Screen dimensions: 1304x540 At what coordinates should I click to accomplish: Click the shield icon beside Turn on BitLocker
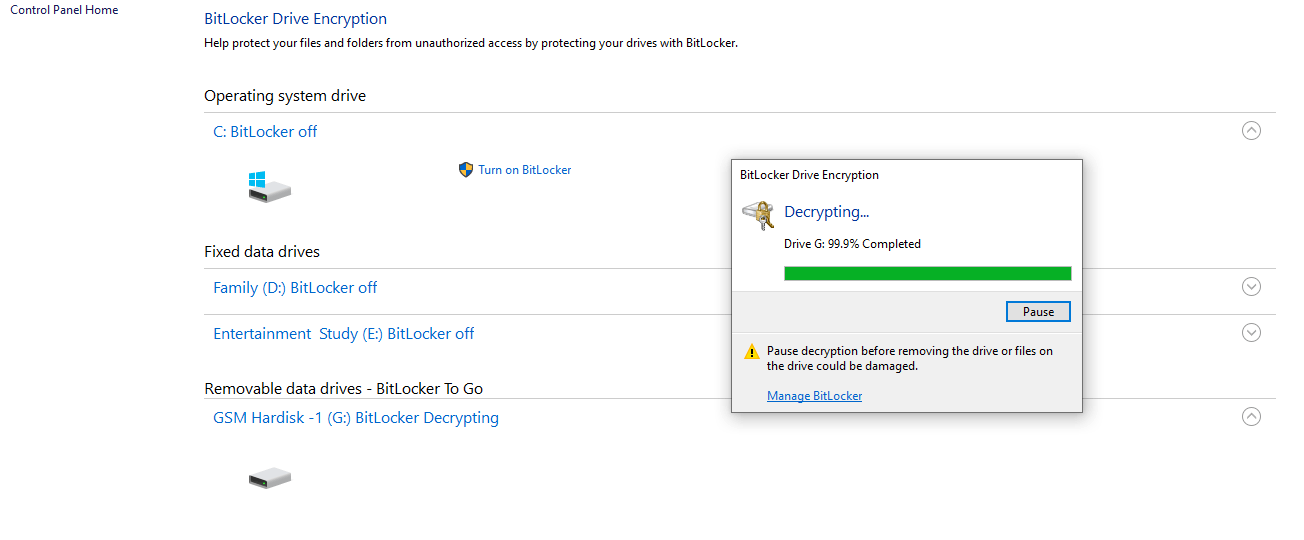466,170
